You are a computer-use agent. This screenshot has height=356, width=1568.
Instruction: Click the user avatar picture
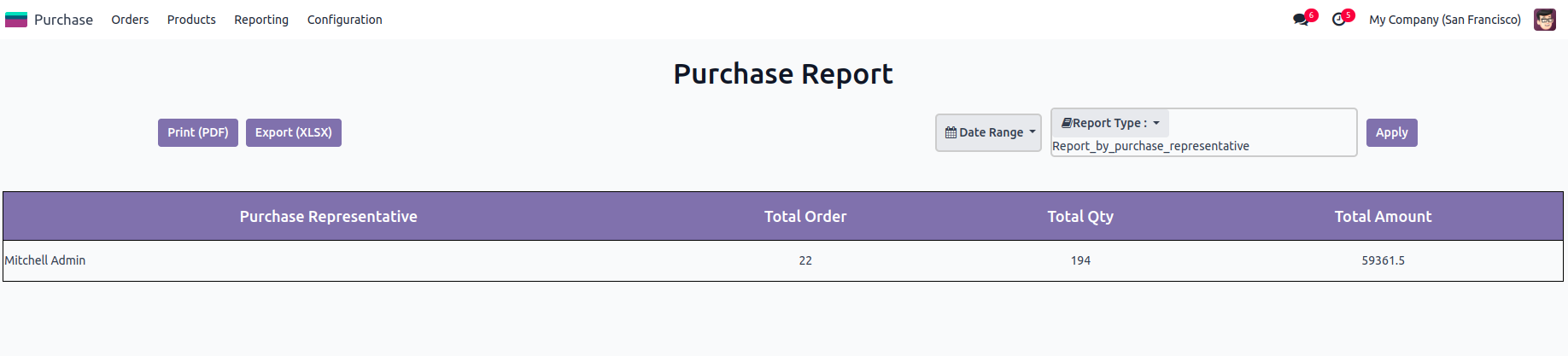coord(1544,20)
